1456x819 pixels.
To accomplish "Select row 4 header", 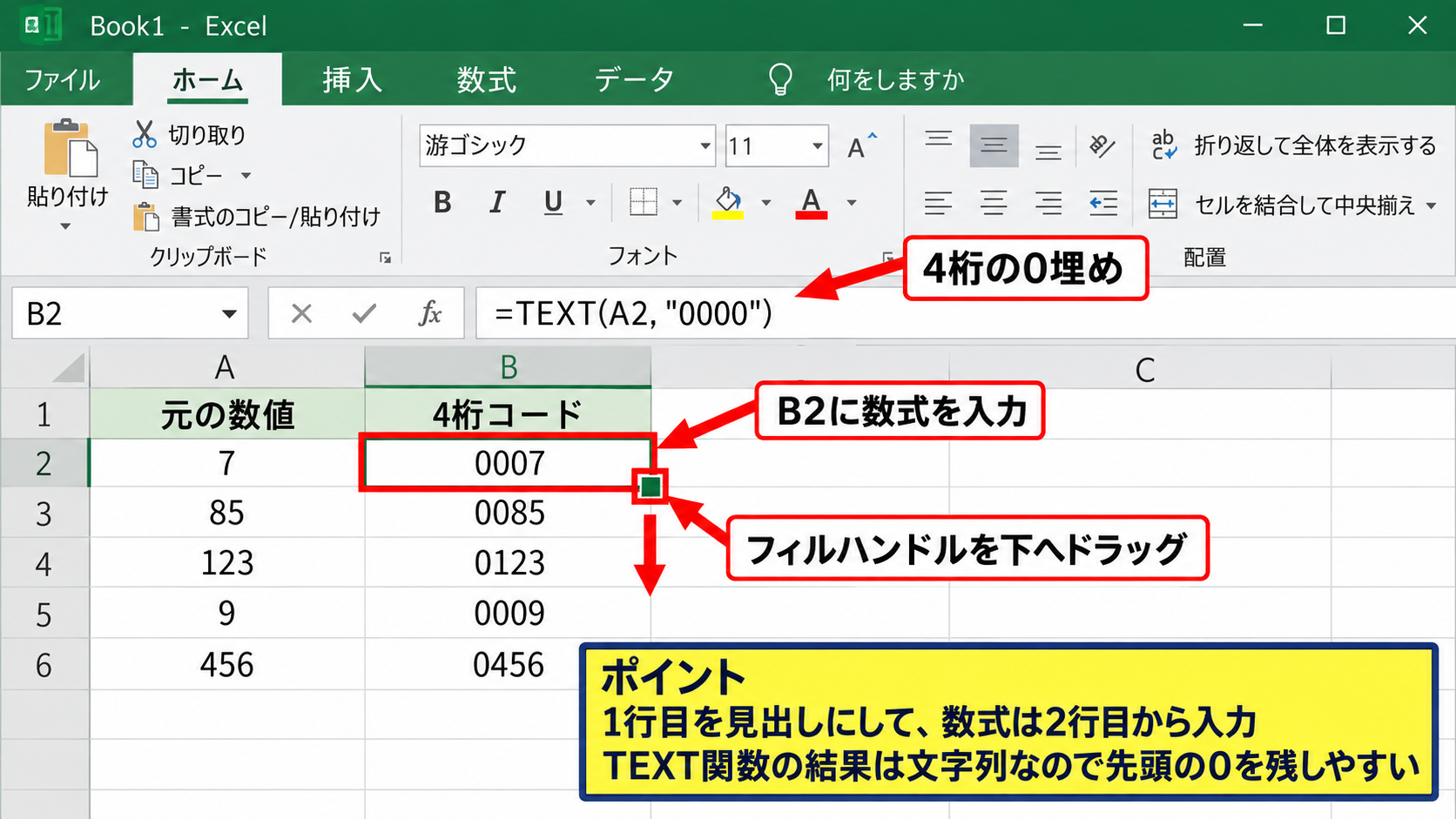I will (x=44, y=564).
